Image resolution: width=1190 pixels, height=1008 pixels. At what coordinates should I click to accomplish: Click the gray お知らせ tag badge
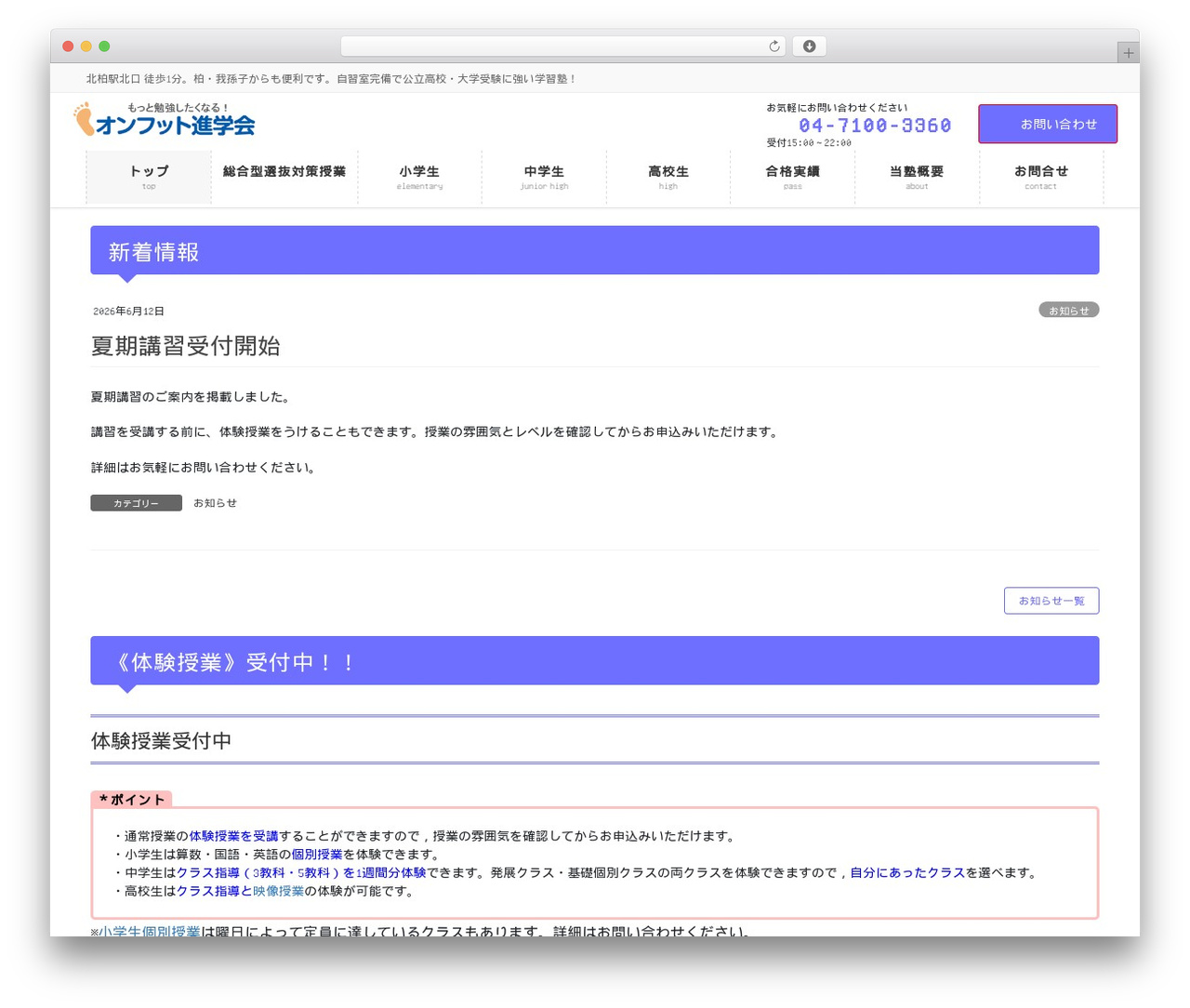(1069, 310)
